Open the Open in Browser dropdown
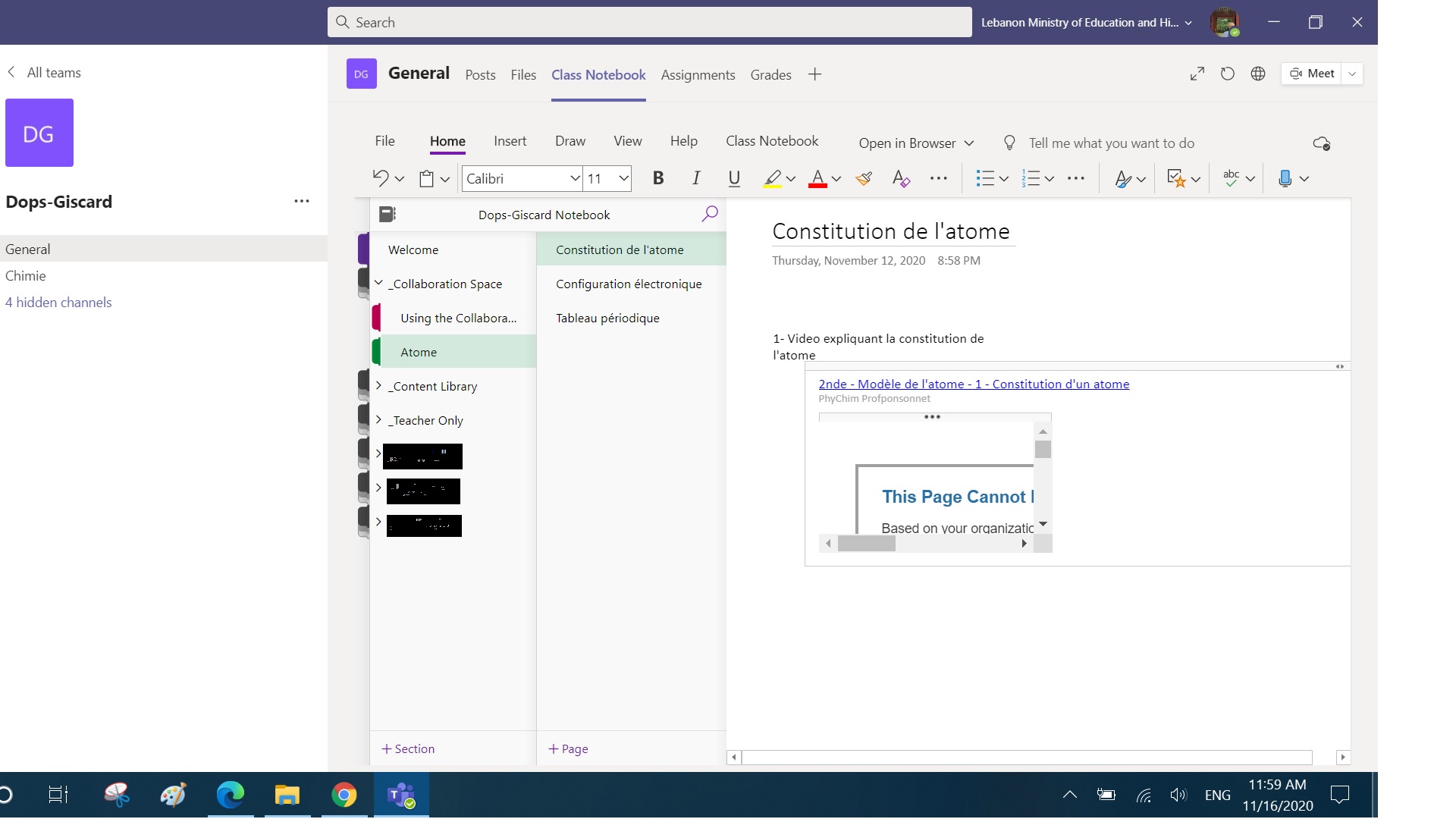Screen dimensions: 1456x819 (x=916, y=143)
